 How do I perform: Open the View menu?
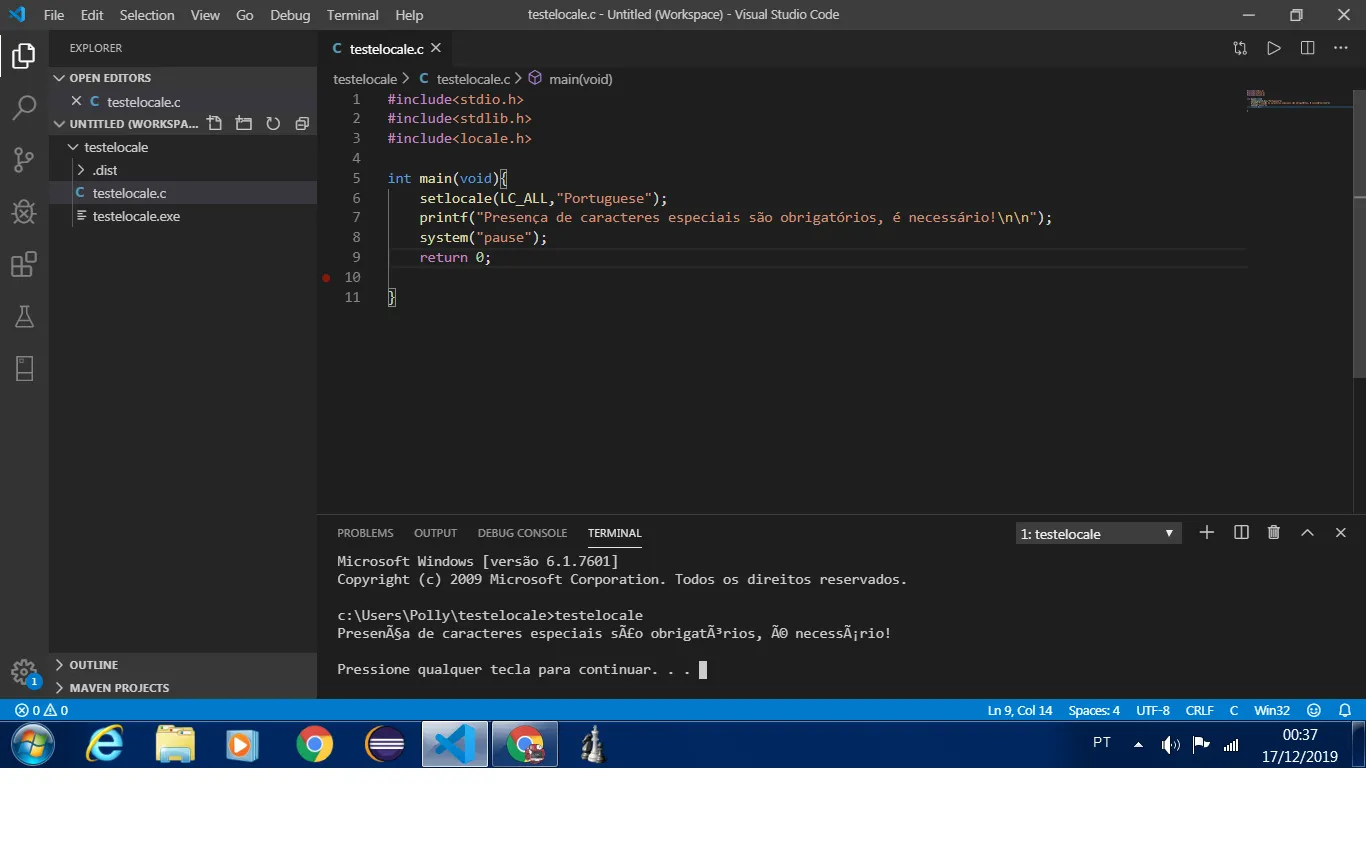205,15
